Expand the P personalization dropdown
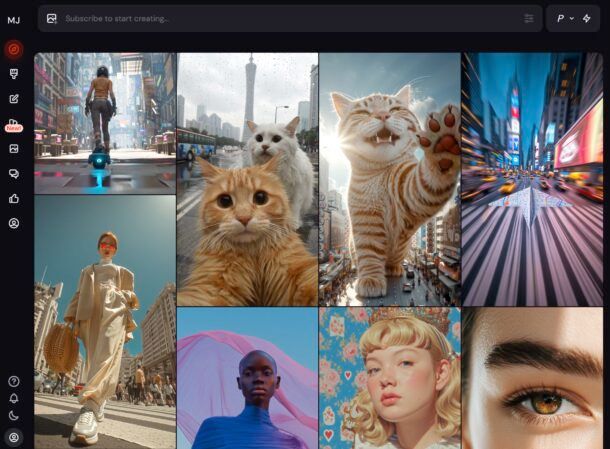 pyautogui.click(x=565, y=18)
